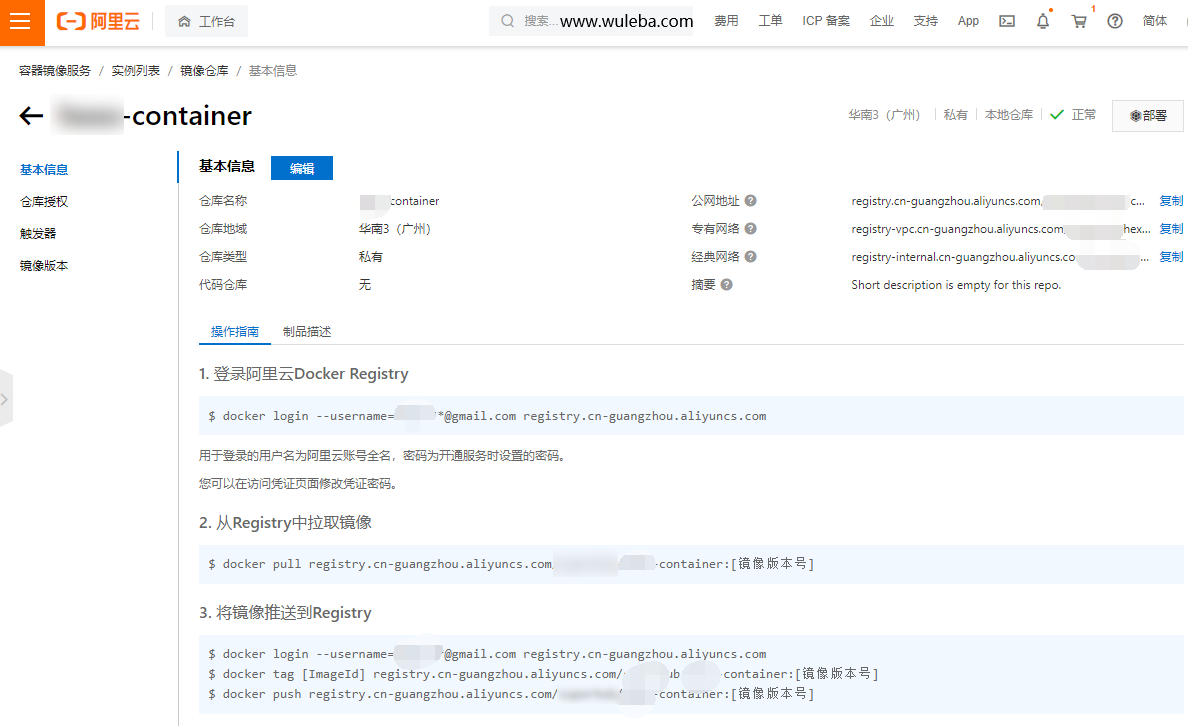Select 触发器 in the left sidebar
This screenshot has height=726, width=1188.
[x=37, y=231]
